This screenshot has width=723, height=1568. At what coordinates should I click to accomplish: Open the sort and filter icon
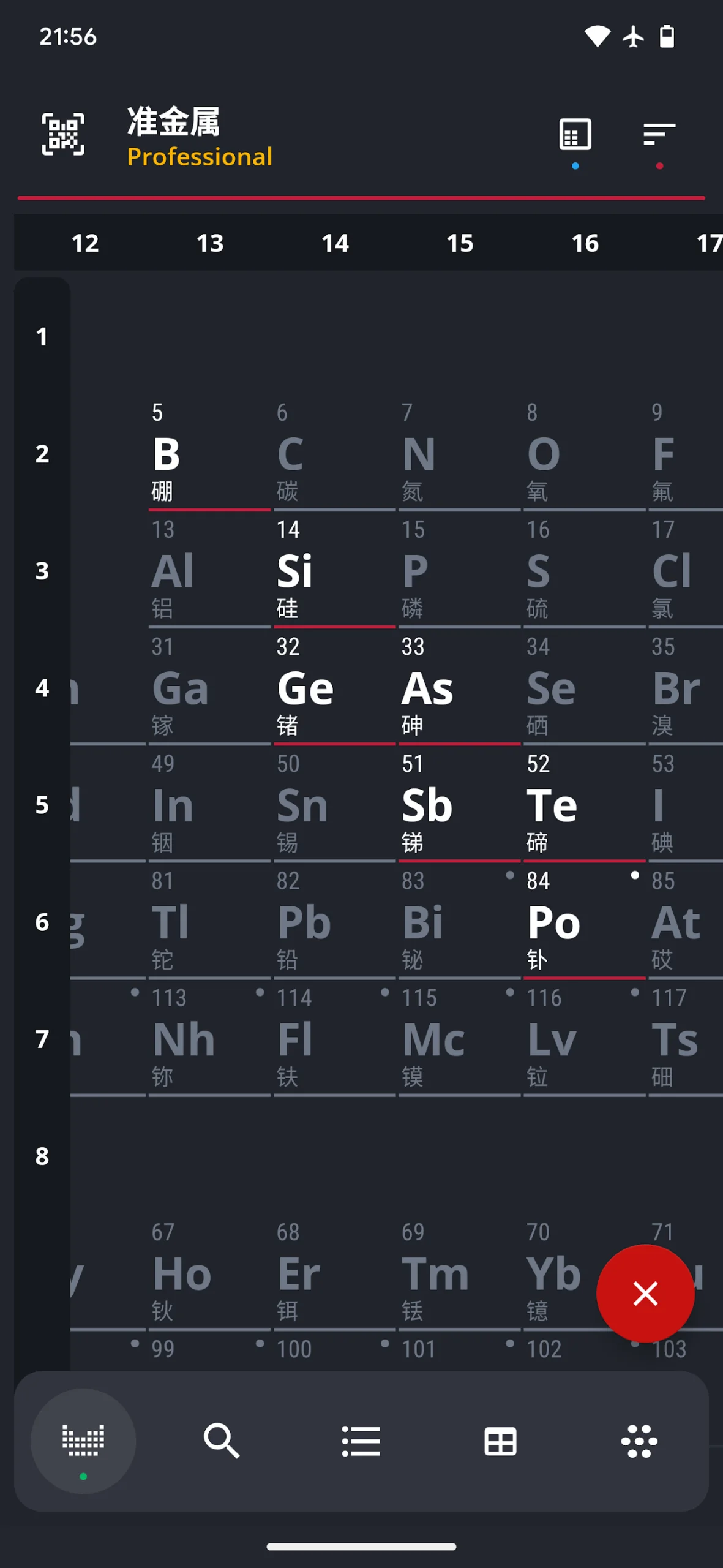coord(659,135)
